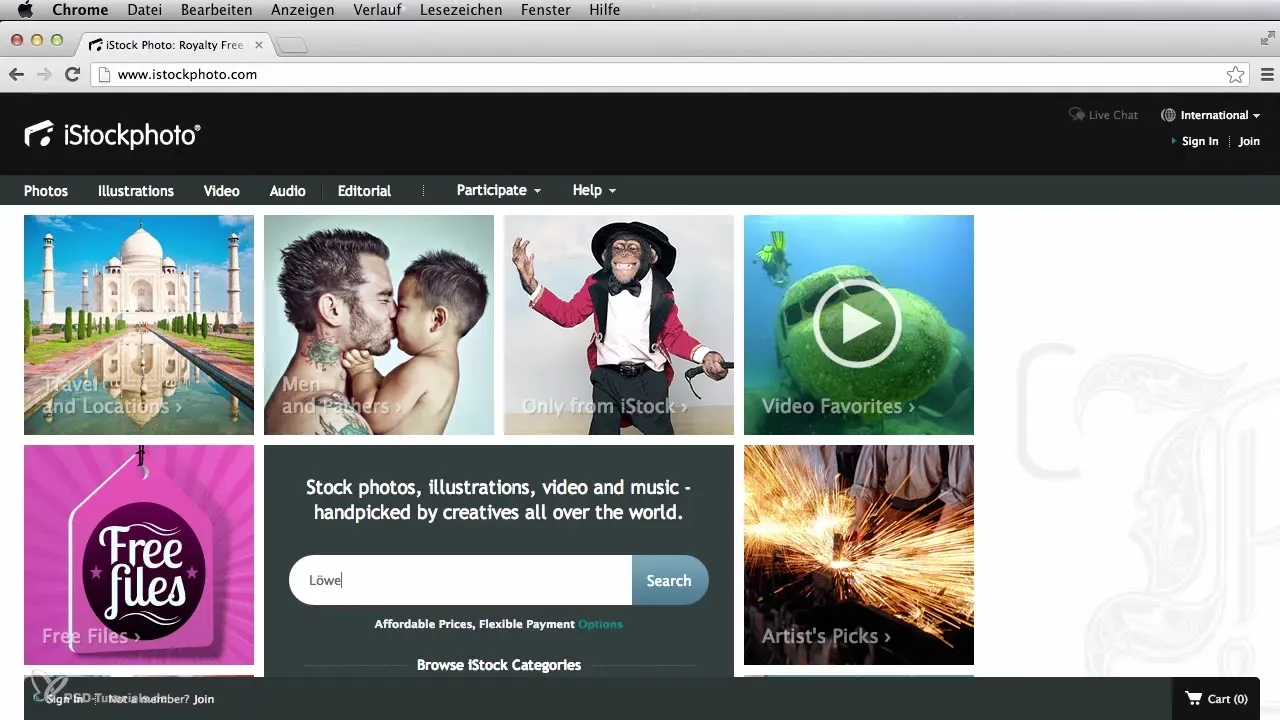This screenshot has height=720, width=1280.
Task: Open the Chrome hamburger menu
Action: tap(1267, 75)
